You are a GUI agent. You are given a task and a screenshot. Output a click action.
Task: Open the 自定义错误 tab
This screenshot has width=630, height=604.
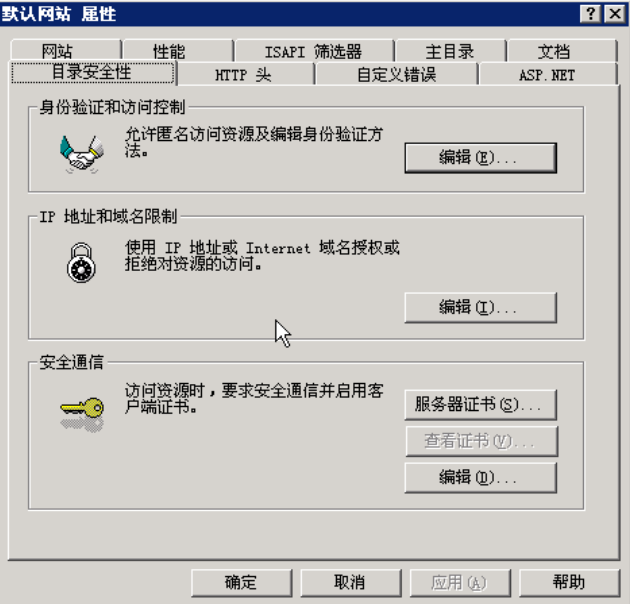pyautogui.click(x=397, y=74)
